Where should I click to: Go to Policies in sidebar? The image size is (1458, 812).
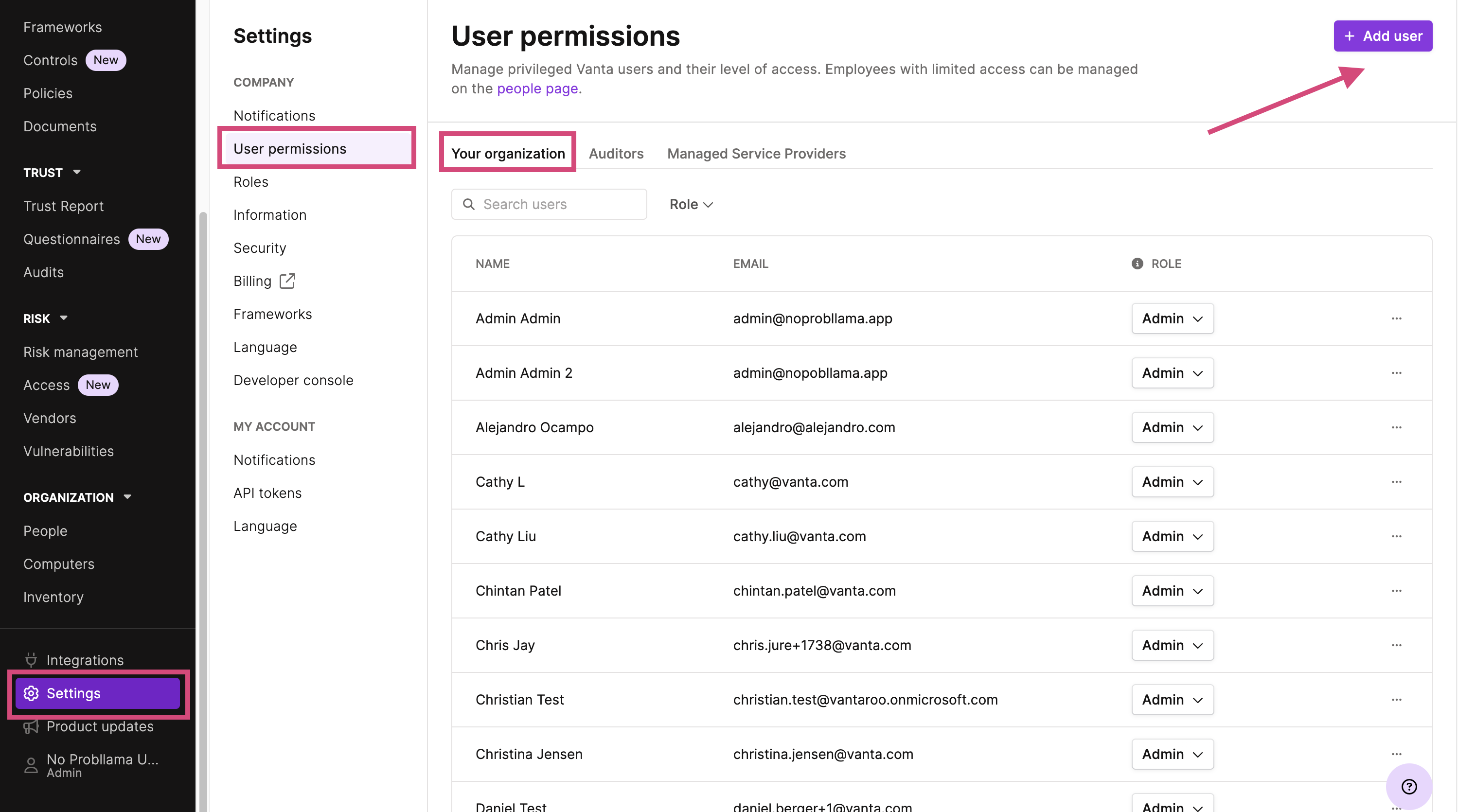pos(48,93)
